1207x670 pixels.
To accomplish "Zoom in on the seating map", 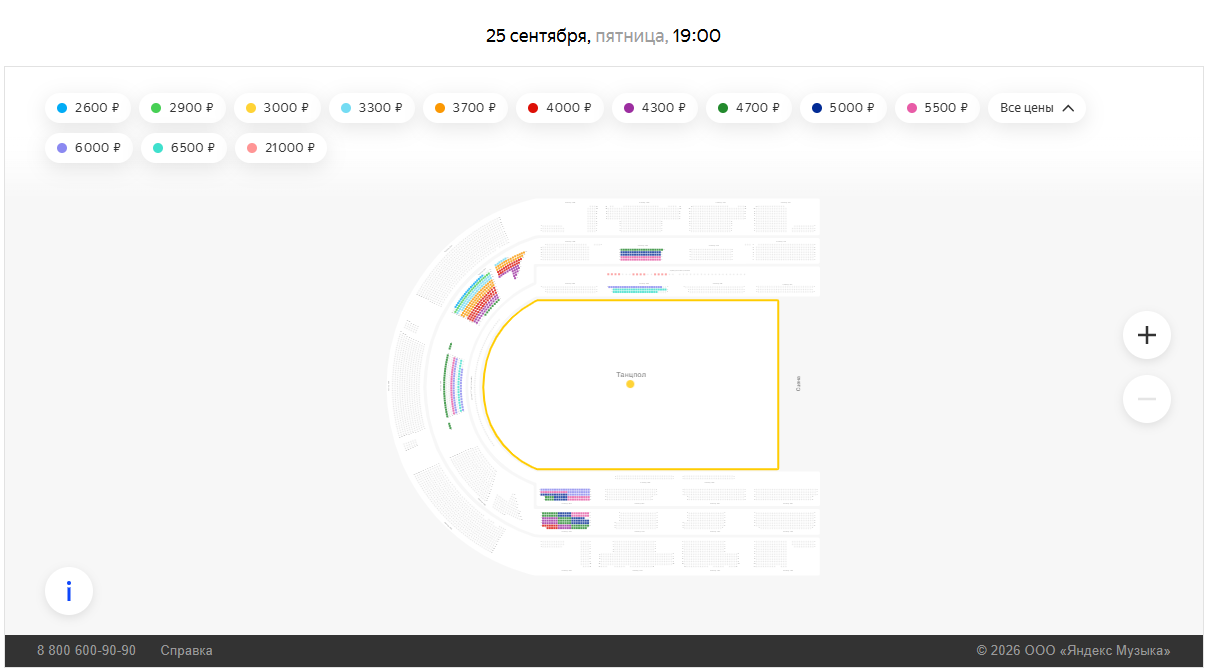I will tap(1146, 335).
